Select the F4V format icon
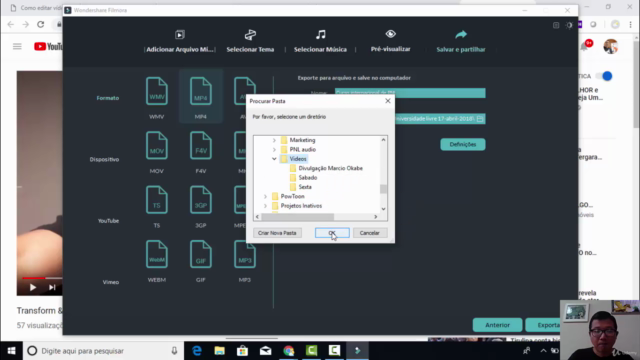Screen dimensions: 640x360 point(200,145)
